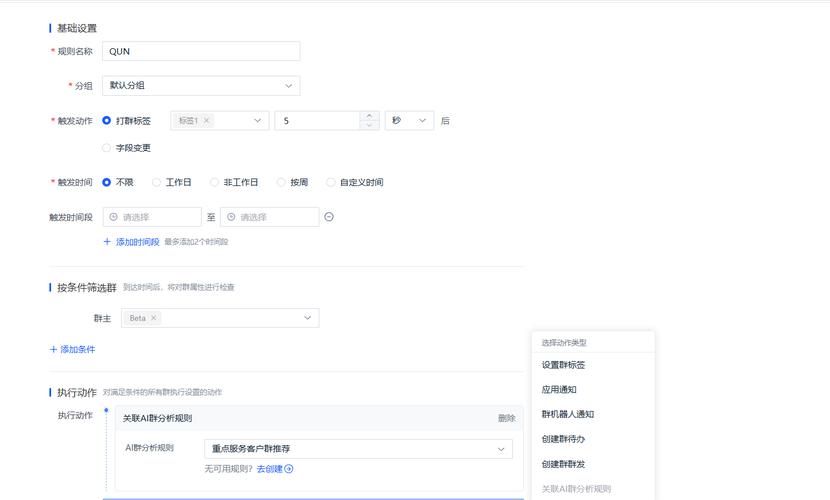Screen dimensions: 830x500
Task: Click the plus icon before 添加时间段
Action: click(107, 242)
